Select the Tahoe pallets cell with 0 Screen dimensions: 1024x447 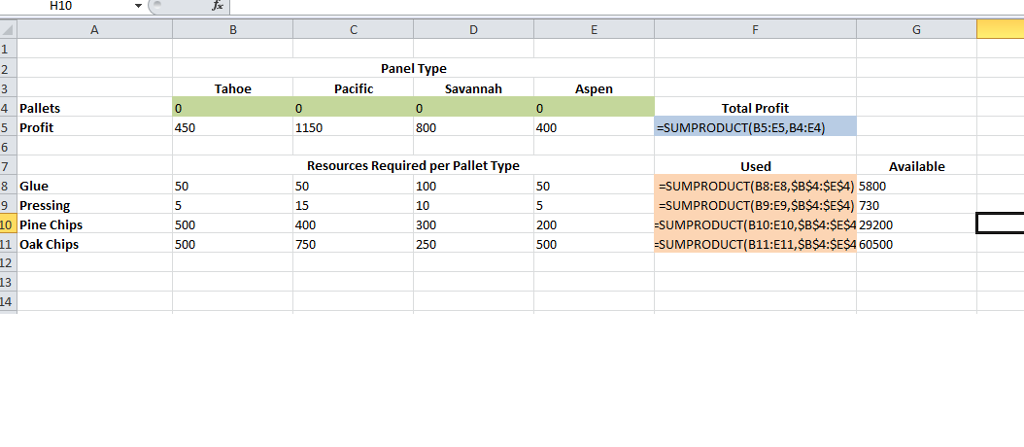[232, 107]
